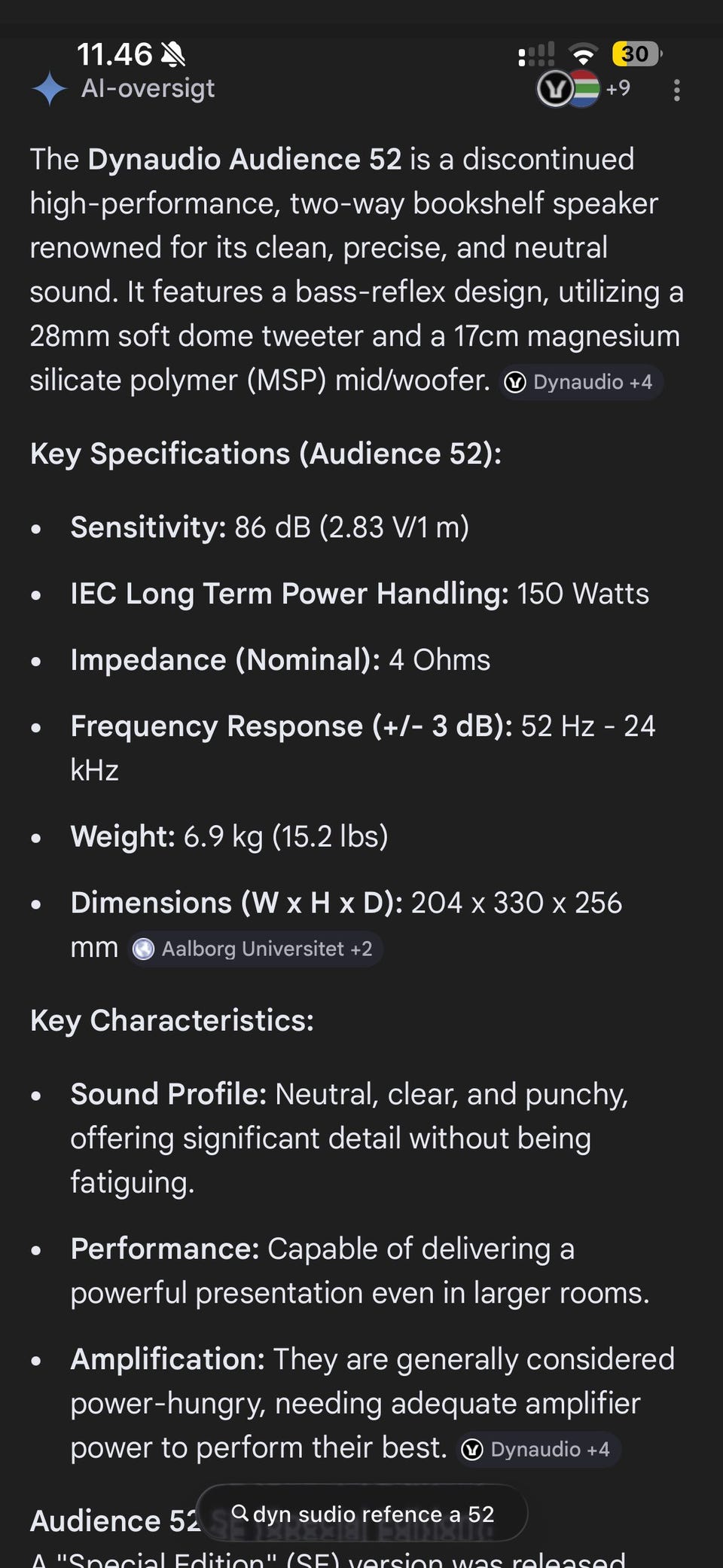Screen dimensions: 723x1568
Task: Tap the bold "Dynaudio Audience 52" text in the intro
Action: 244,160
